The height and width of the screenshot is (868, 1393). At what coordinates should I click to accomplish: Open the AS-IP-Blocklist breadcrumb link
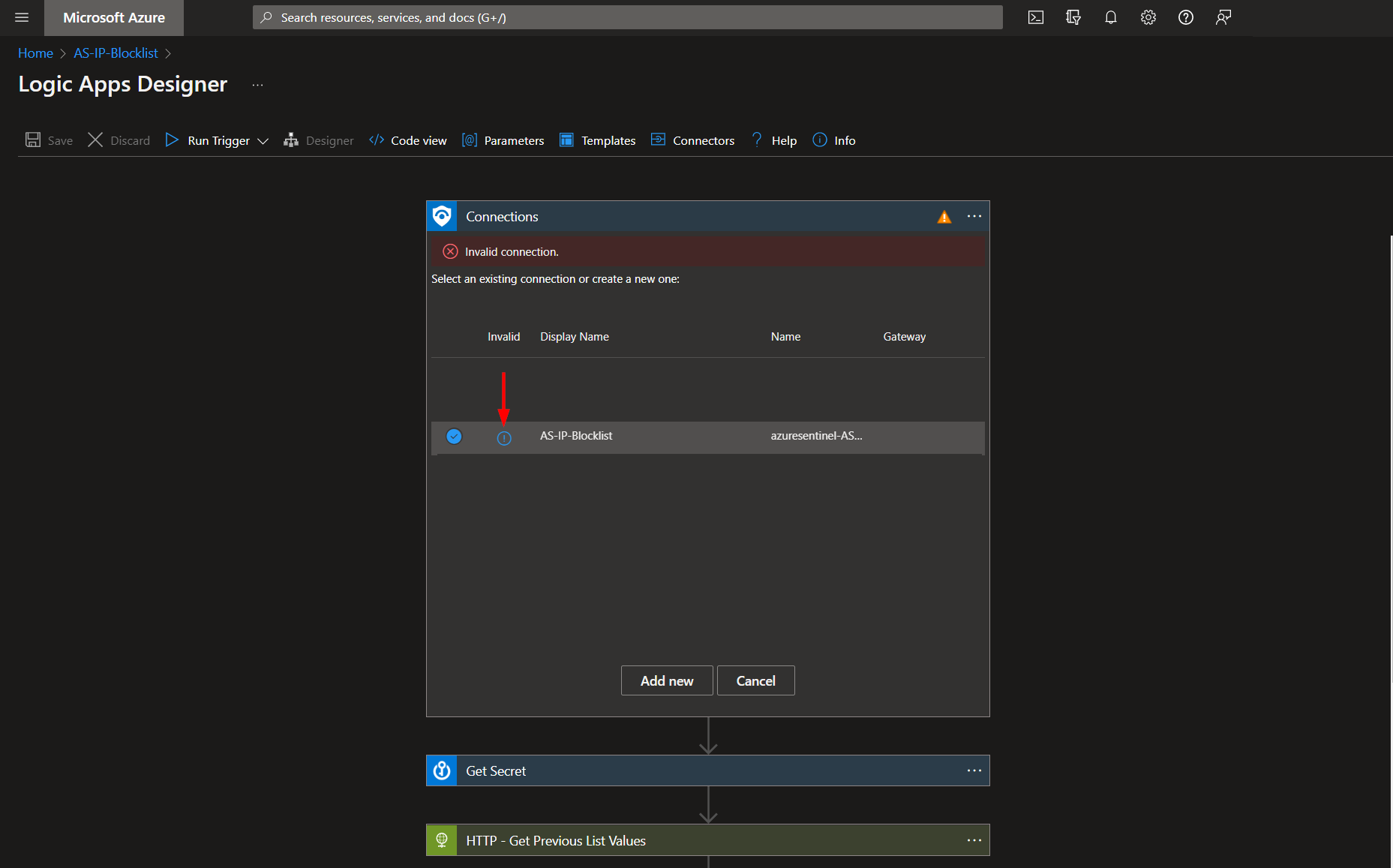point(116,53)
